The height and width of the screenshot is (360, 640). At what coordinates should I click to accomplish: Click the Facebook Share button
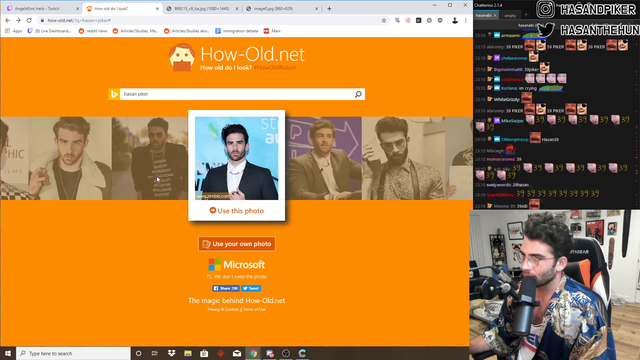point(226,288)
